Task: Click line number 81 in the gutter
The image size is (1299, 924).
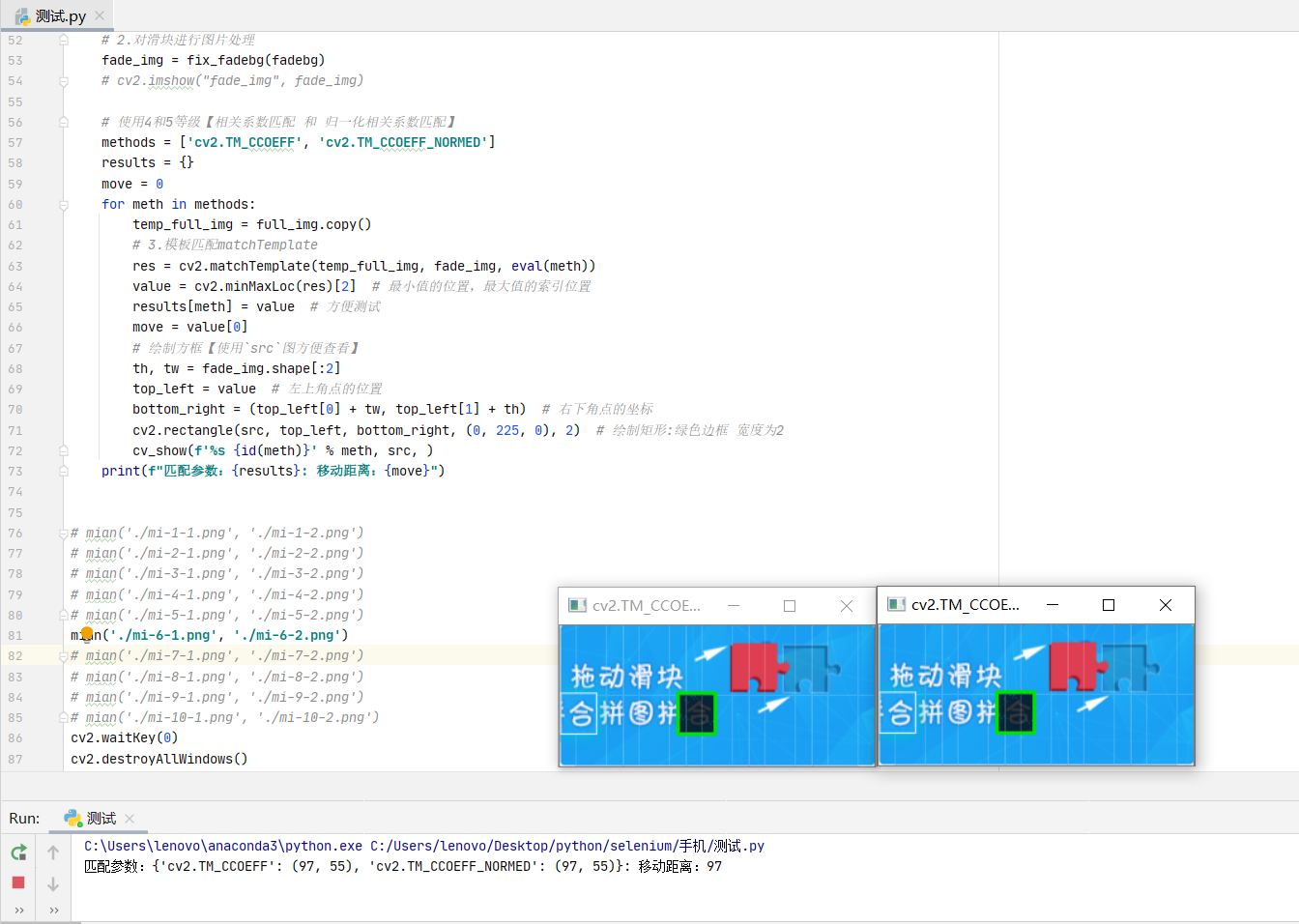Action: 14,635
